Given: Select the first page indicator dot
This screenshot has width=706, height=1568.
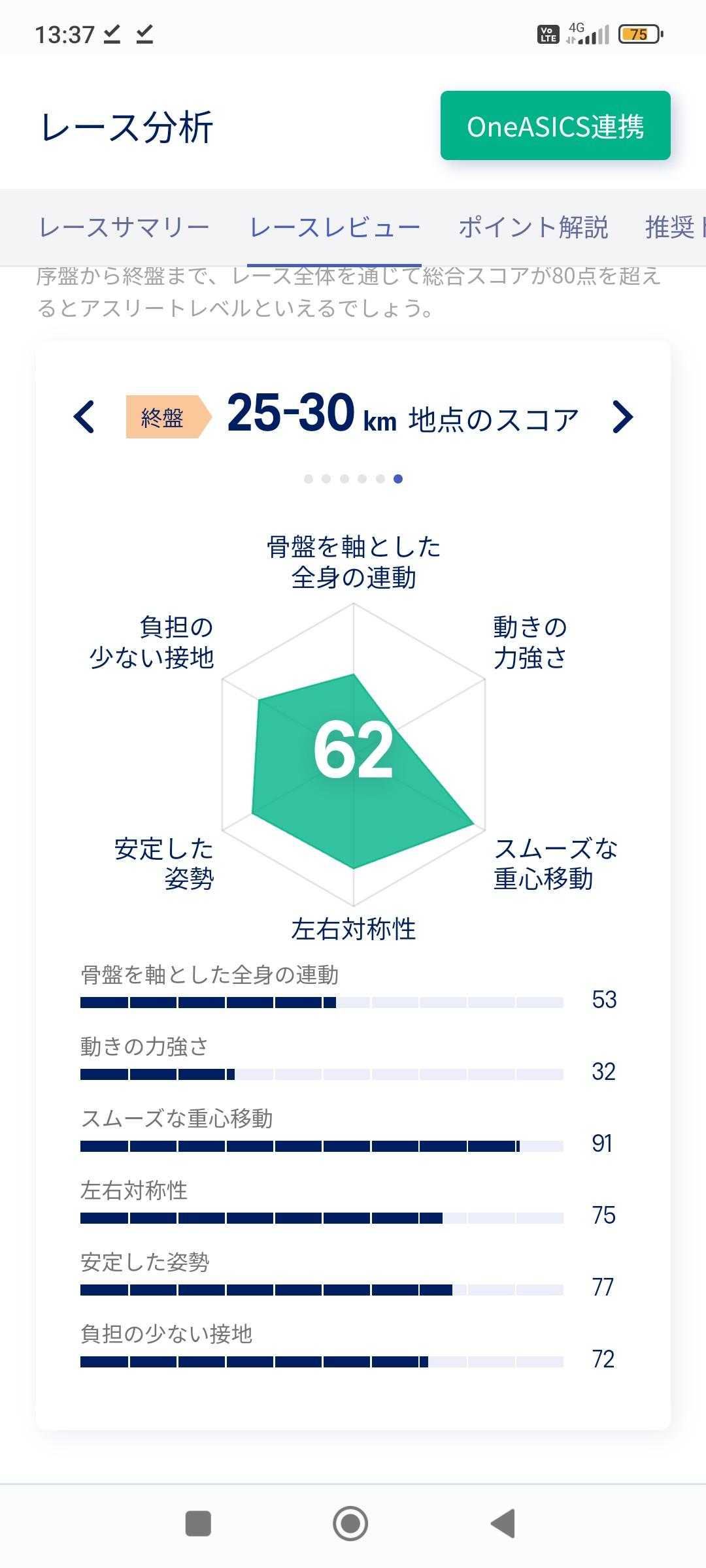Looking at the screenshot, I should coord(309,479).
